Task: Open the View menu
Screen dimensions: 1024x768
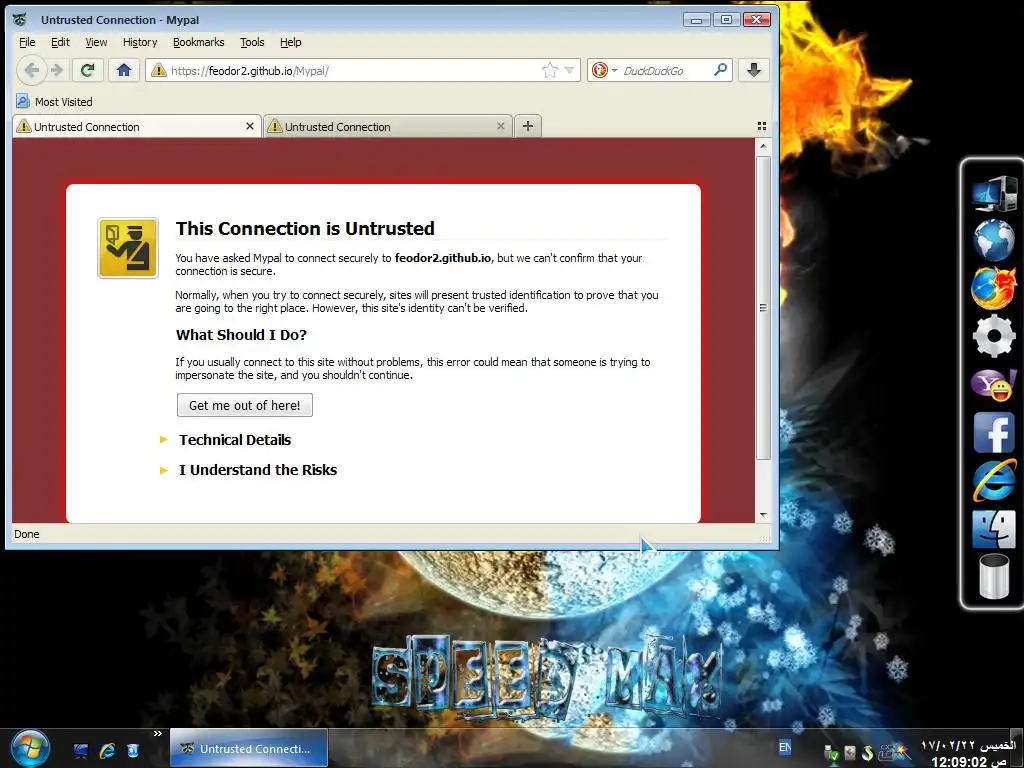Action: (x=96, y=42)
